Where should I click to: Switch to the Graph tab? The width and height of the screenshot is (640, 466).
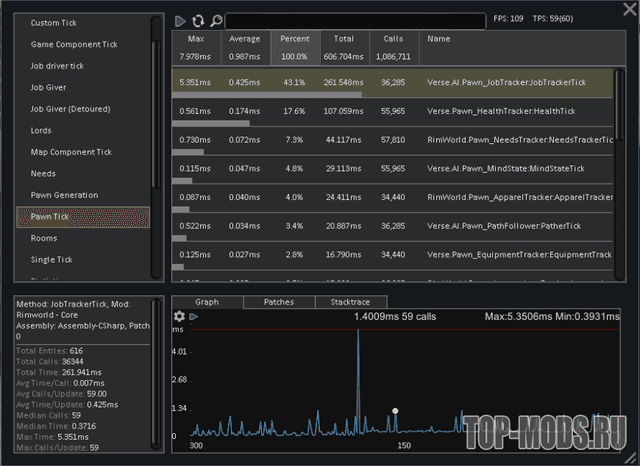coord(207,302)
